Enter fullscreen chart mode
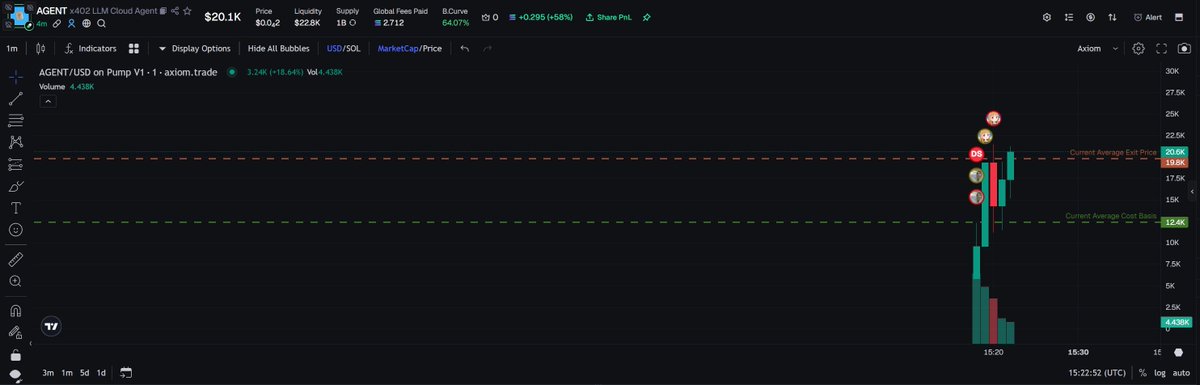1200x385 pixels. point(1162,48)
